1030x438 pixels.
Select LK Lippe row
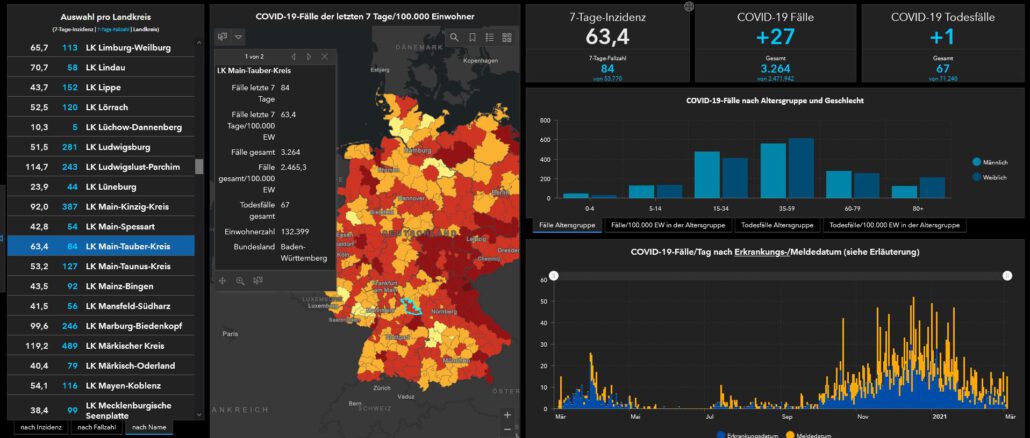click(x=101, y=87)
